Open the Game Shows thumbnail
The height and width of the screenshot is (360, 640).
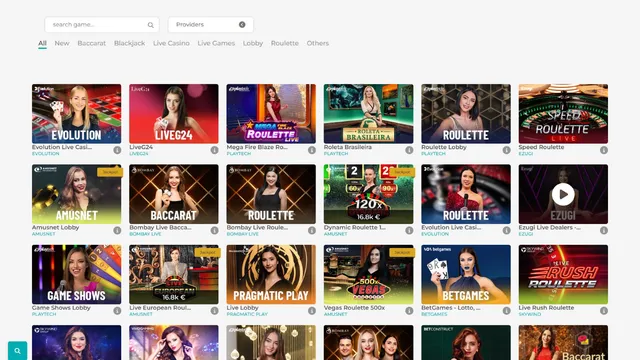click(x=76, y=274)
